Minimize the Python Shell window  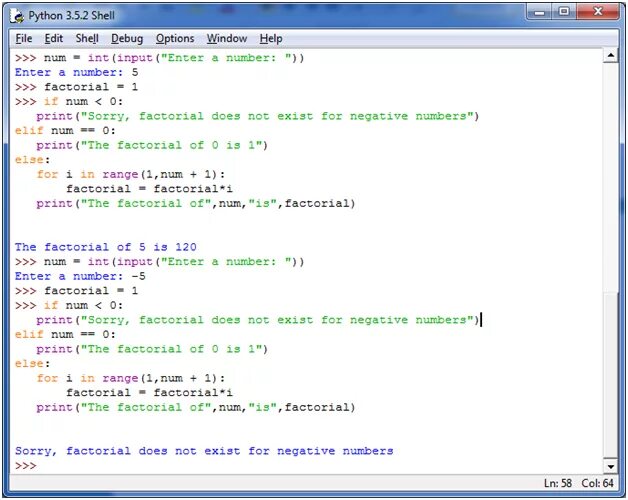click(540, 12)
